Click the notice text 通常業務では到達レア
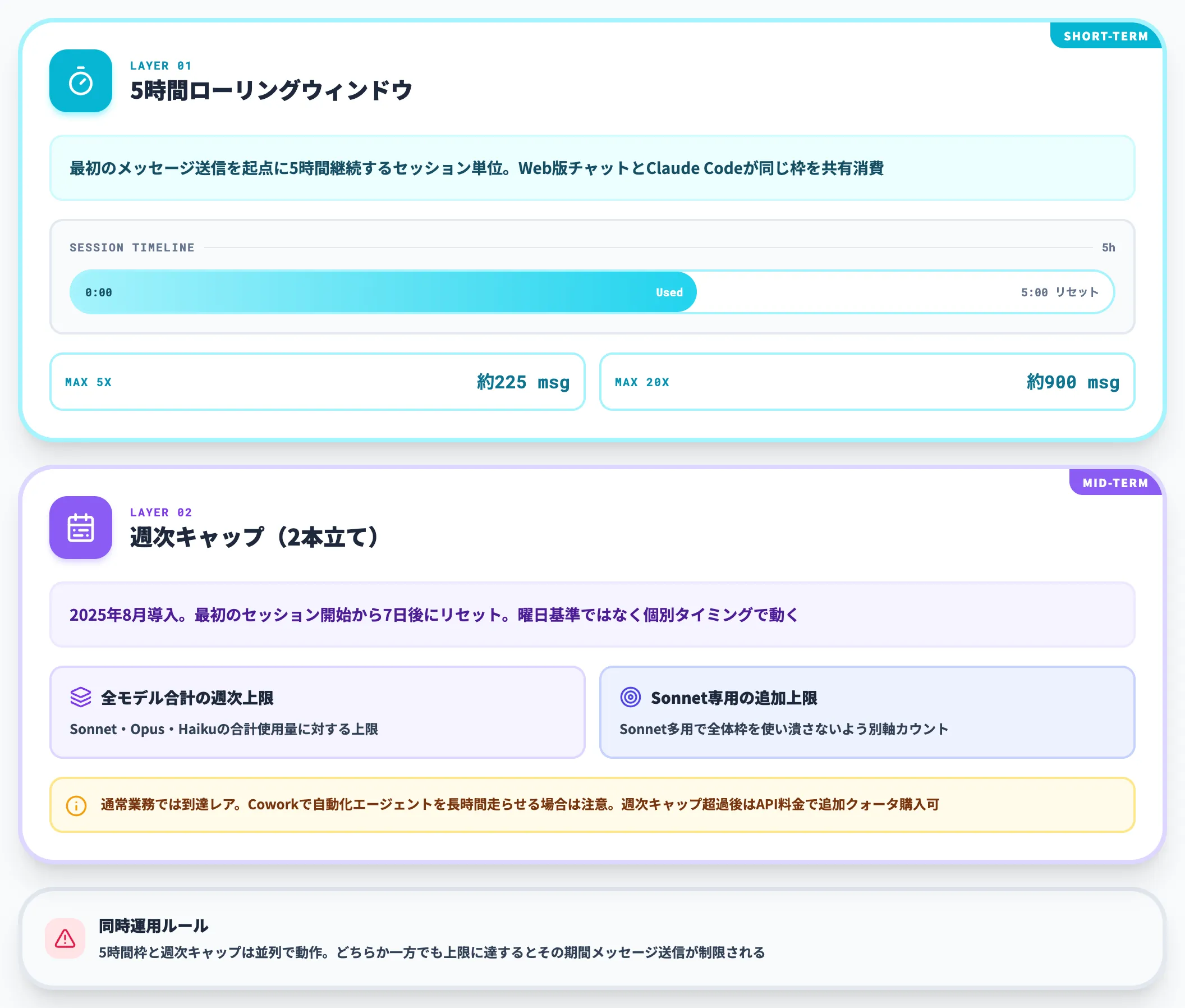The image size is (1185, 1008). click(520, 805)
